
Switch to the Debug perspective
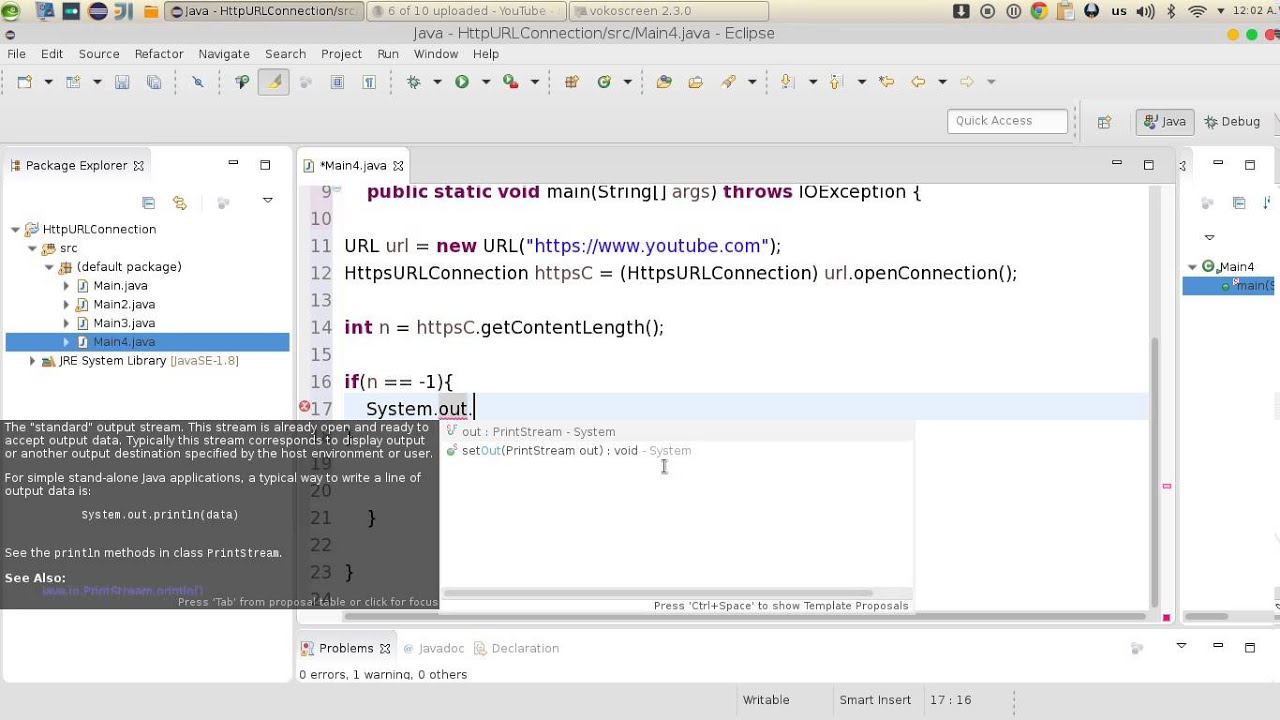coord(1231,121)
